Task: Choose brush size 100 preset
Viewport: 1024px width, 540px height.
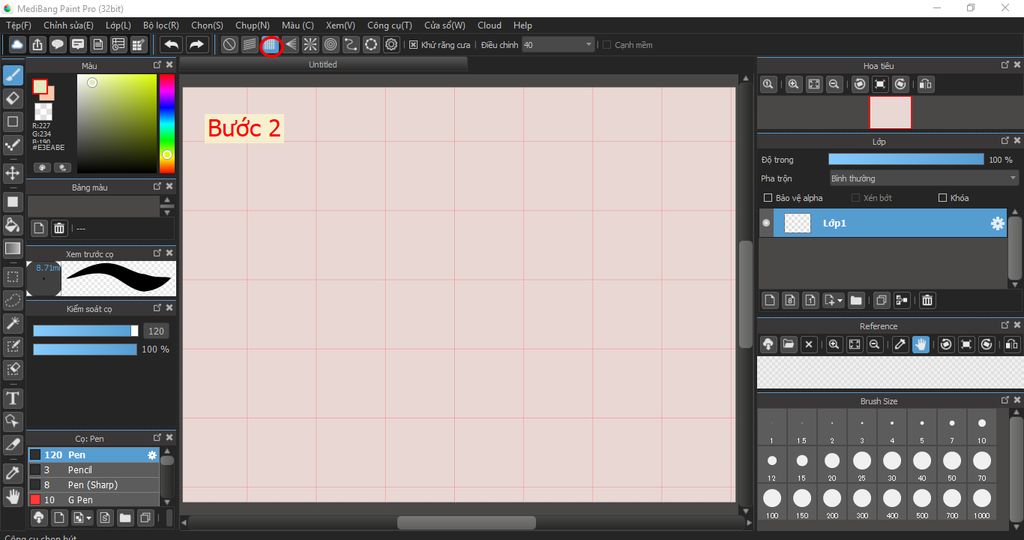Action: [x=772, y=502]
